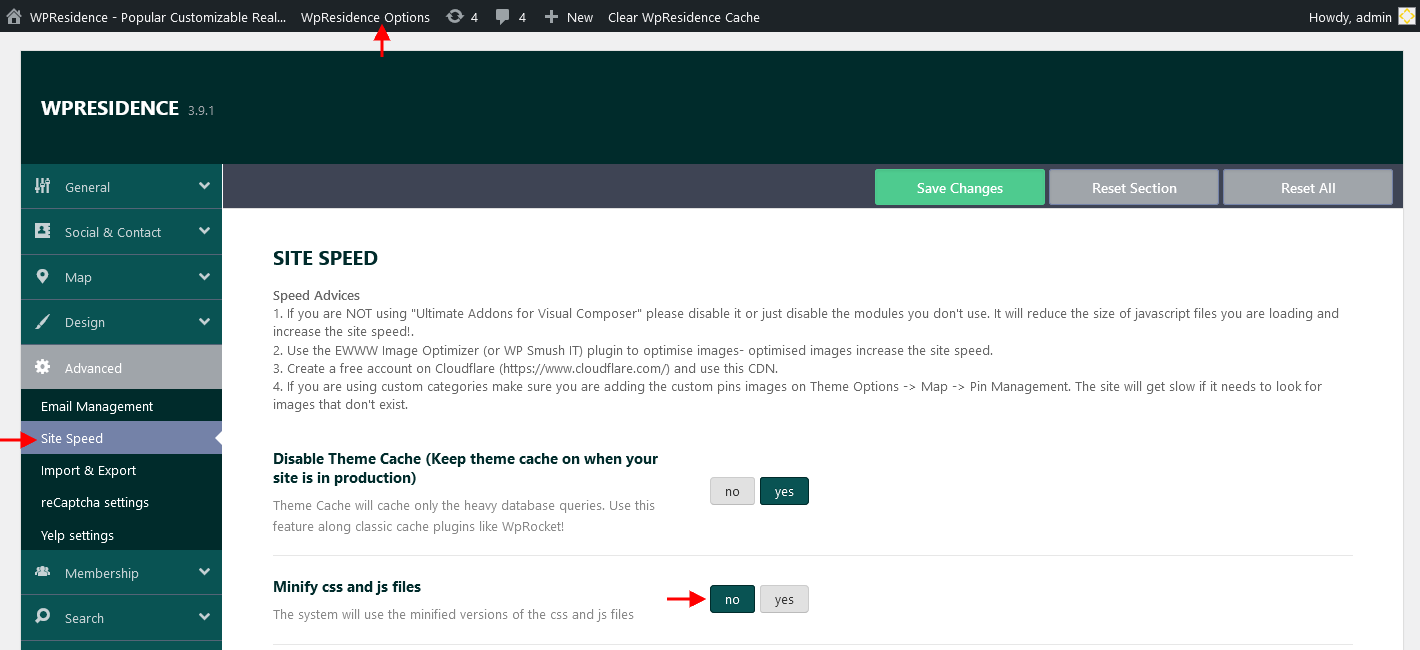Set Minify css and js to no

point(732,599)
